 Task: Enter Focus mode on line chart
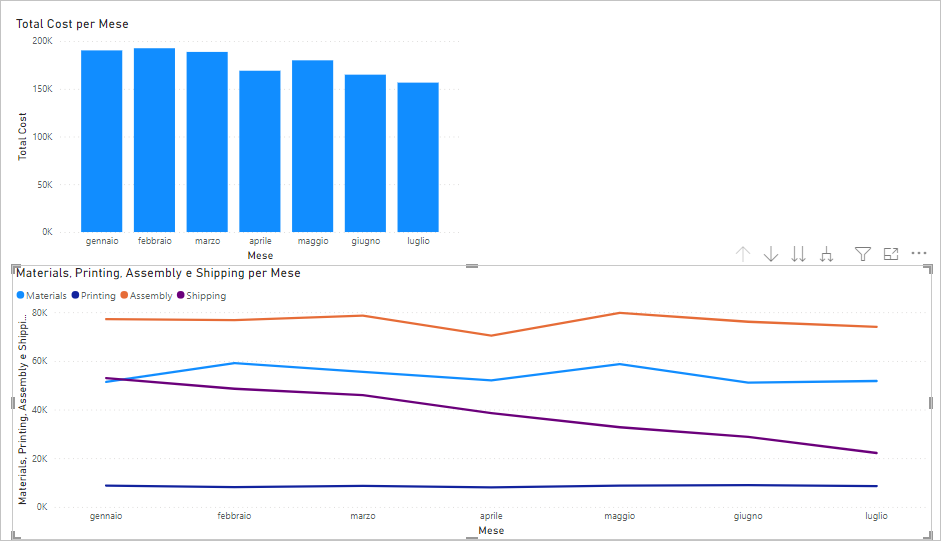tap(891, 254)
